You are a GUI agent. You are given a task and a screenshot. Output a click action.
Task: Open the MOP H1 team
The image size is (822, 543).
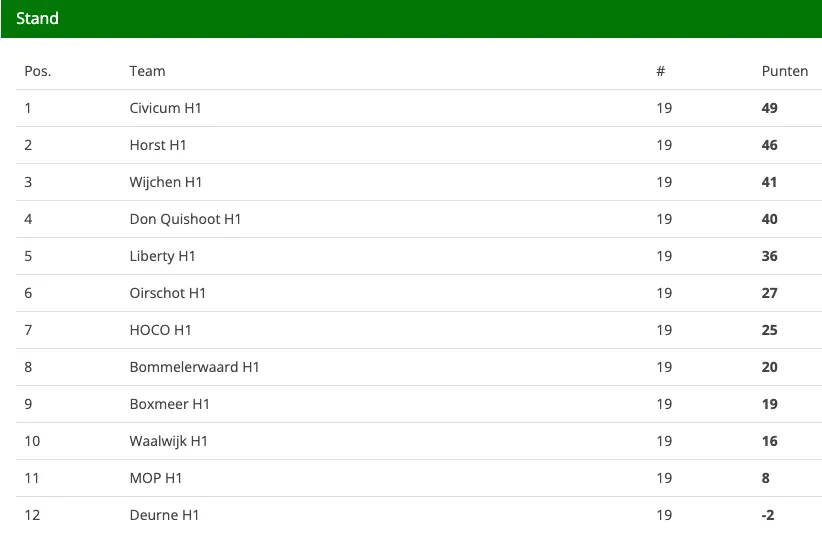pyautogui.click(x=156, y=478)
